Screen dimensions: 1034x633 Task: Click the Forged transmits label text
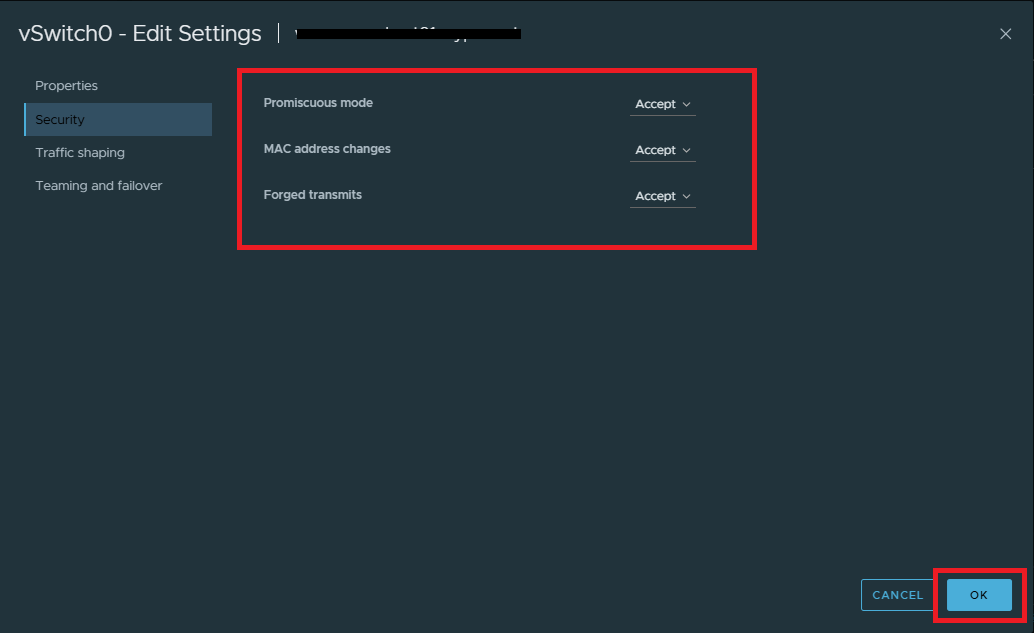313,195
